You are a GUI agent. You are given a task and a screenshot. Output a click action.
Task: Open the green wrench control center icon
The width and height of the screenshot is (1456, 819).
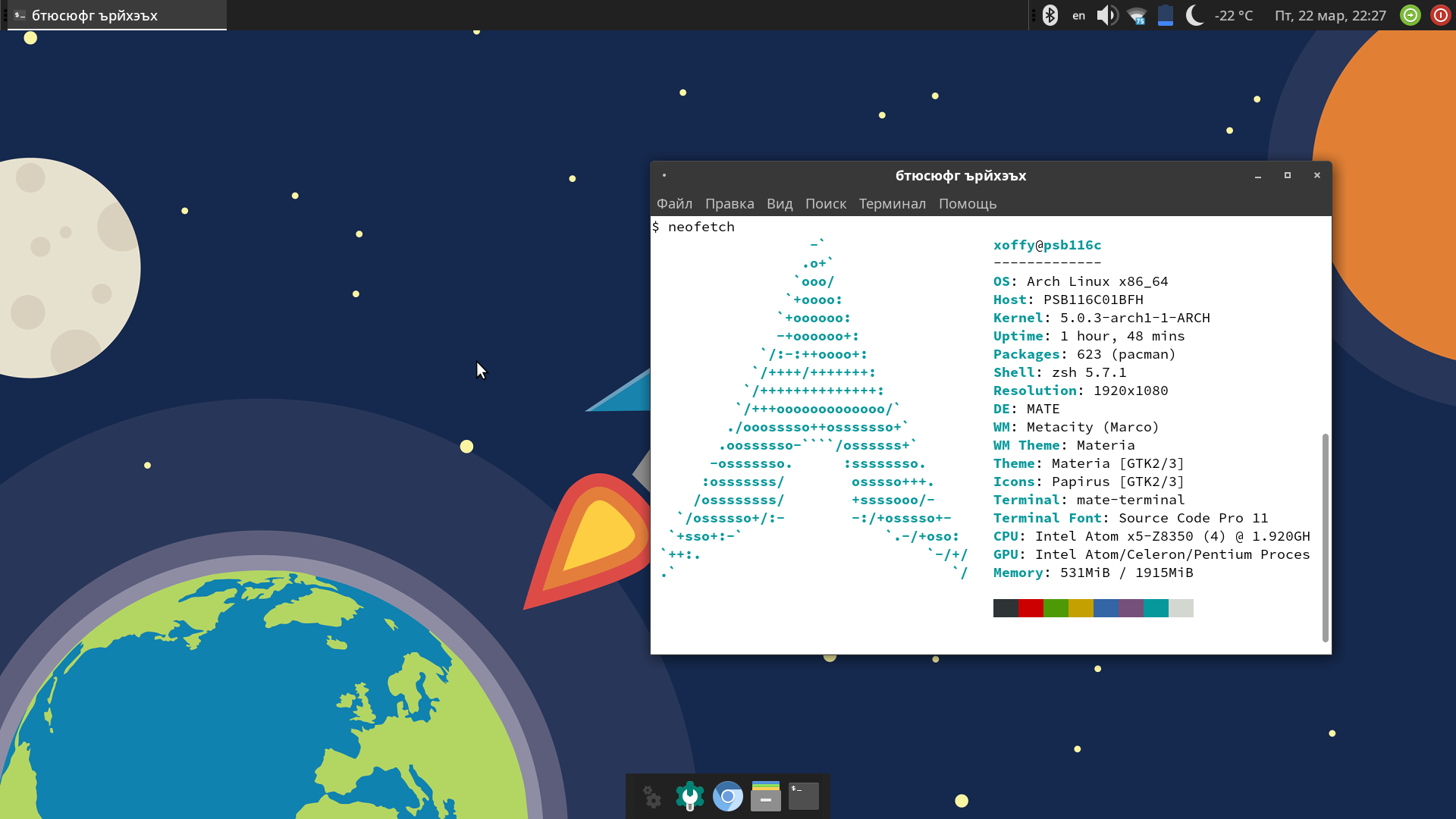coord(690,796)
